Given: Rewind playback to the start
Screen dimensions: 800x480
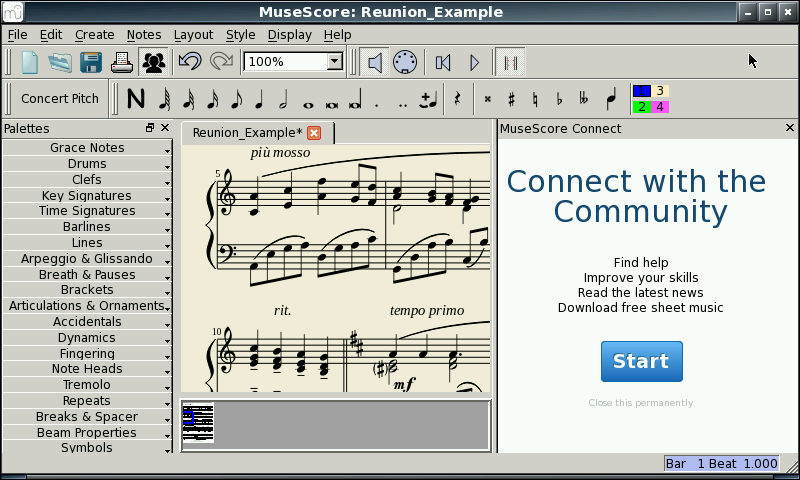Looking at the screenshot, I should (x=443, y=62).
